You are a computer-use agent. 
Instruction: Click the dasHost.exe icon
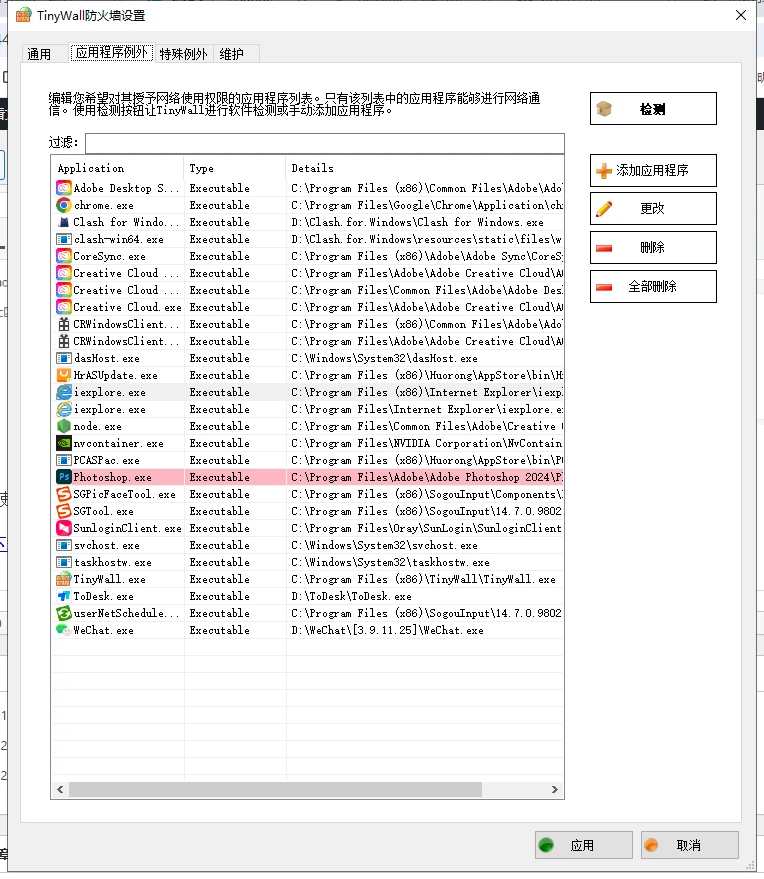coord(64,358)
